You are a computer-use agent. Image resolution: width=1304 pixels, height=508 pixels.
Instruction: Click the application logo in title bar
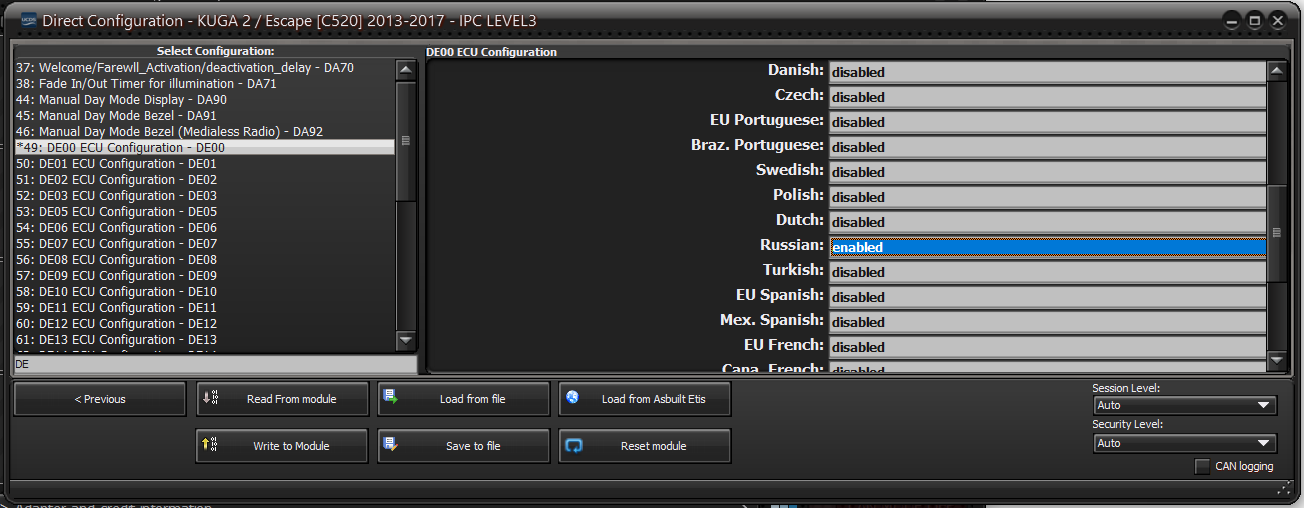29,20
